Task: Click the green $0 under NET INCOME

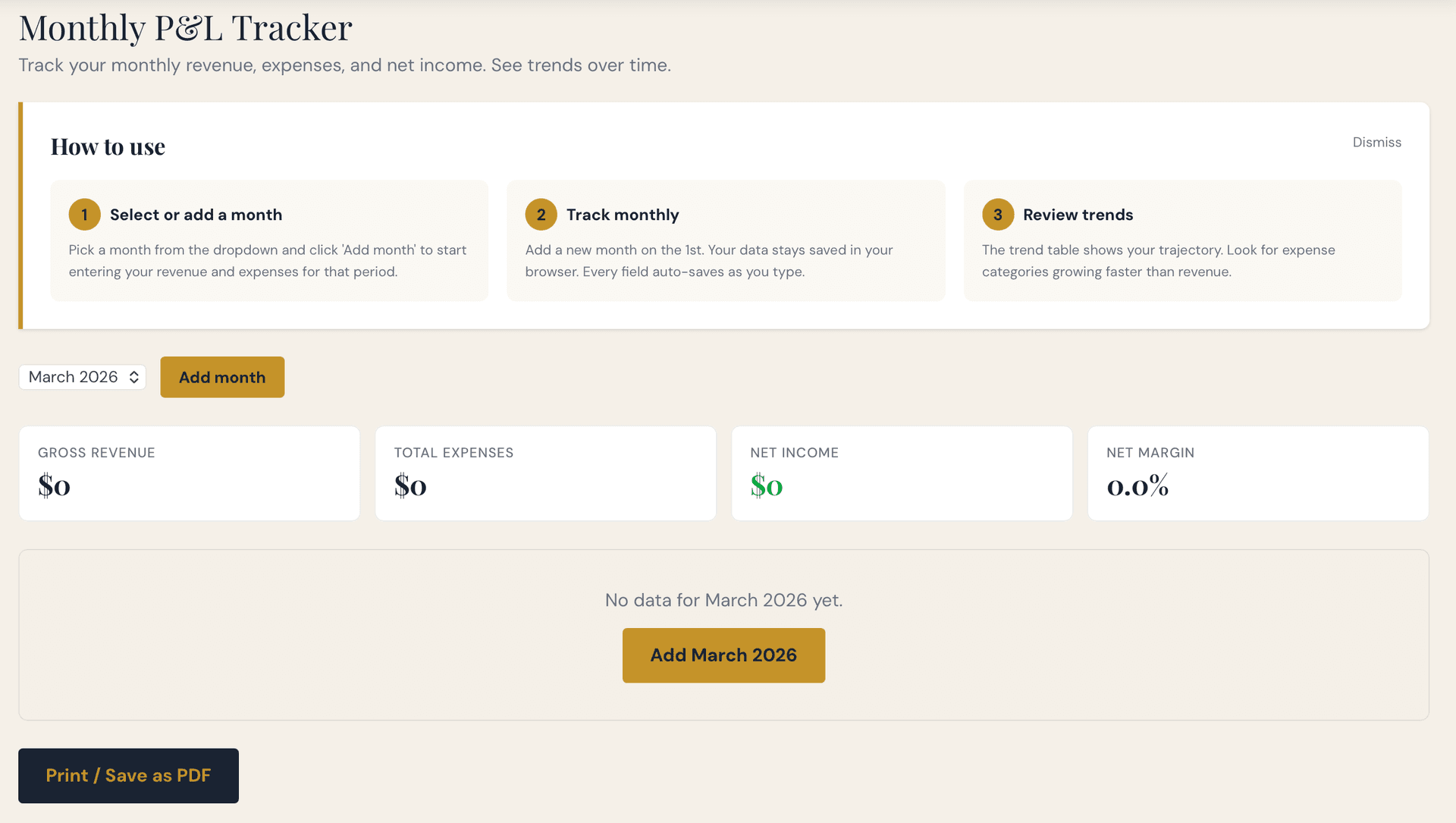Action: click(x=766, y=485)
